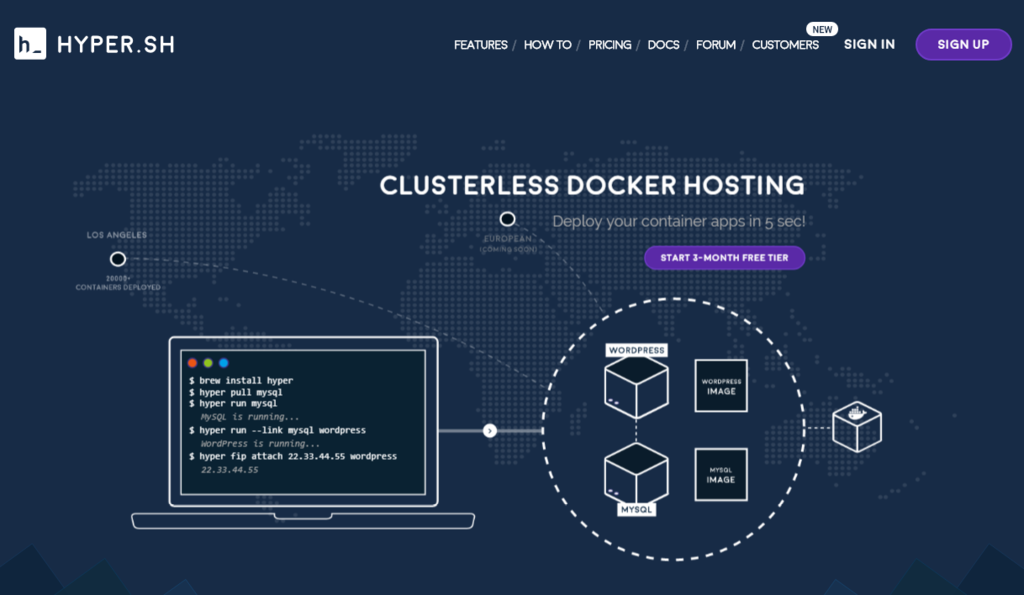Click the 'LOS ANGELES' label
This screenshot has height=595, width=1024.
click(117, 235)
